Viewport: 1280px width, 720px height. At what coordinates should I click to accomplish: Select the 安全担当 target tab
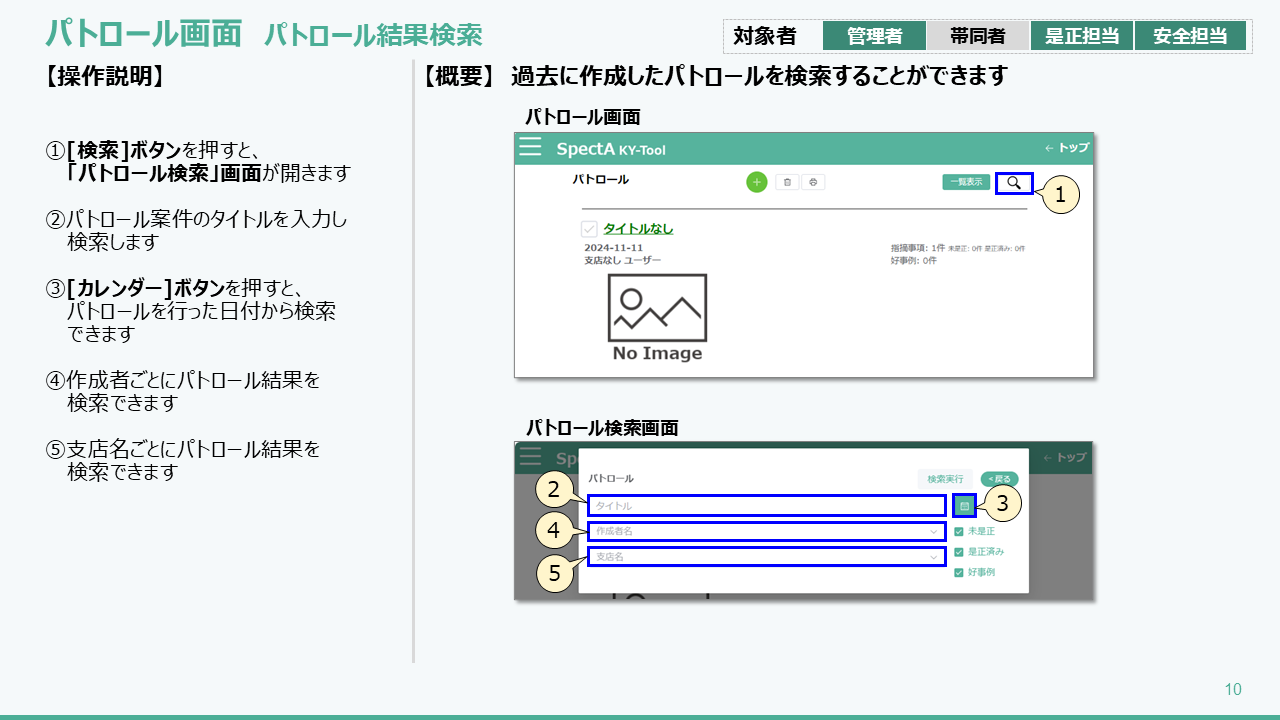click(x=1190, y=36)
